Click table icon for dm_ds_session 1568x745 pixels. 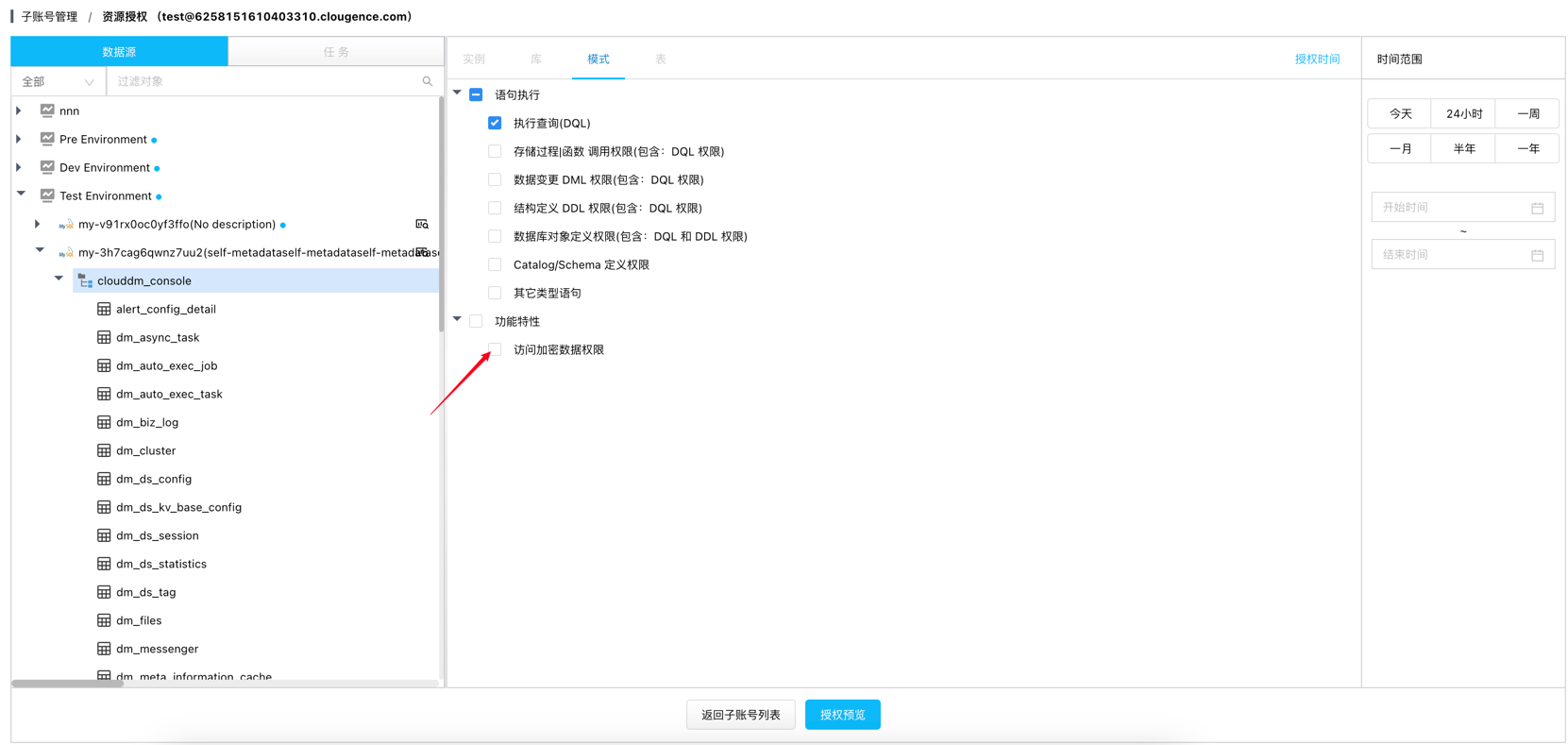[104, 535]
